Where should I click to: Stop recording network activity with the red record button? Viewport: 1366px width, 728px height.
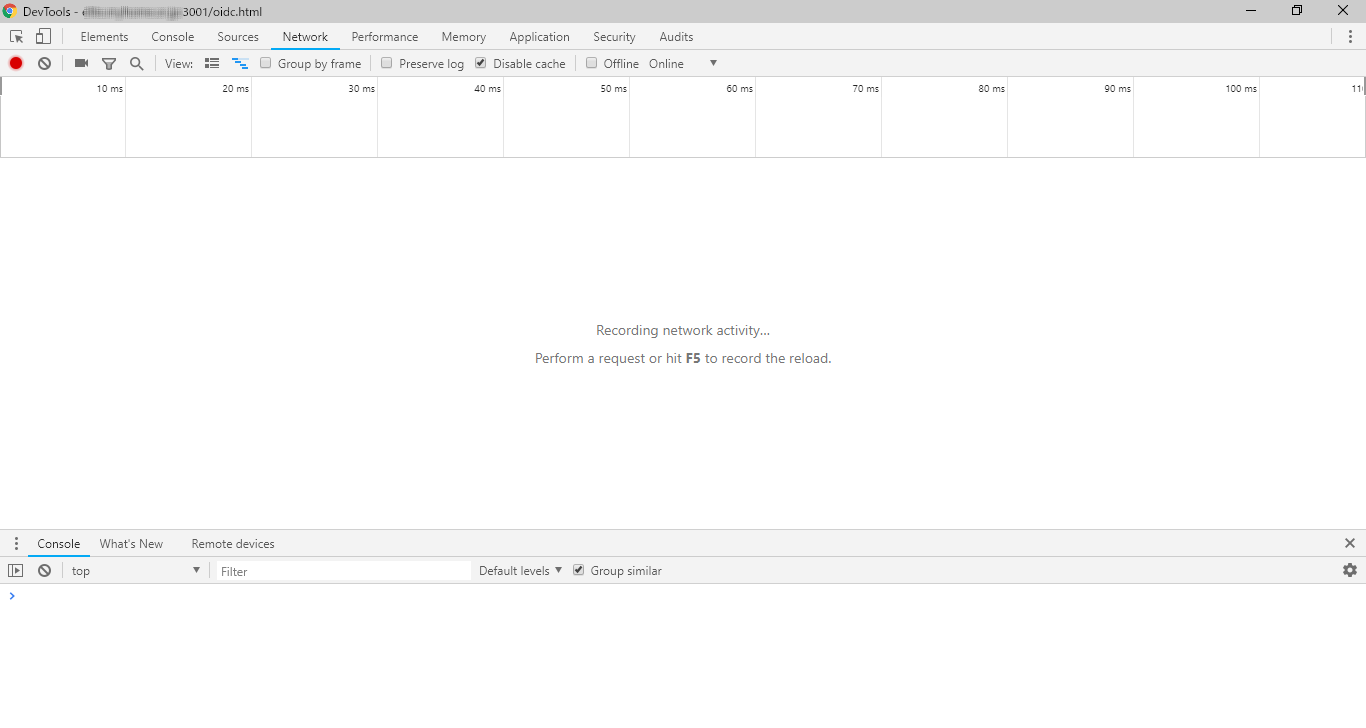(15, 63)
